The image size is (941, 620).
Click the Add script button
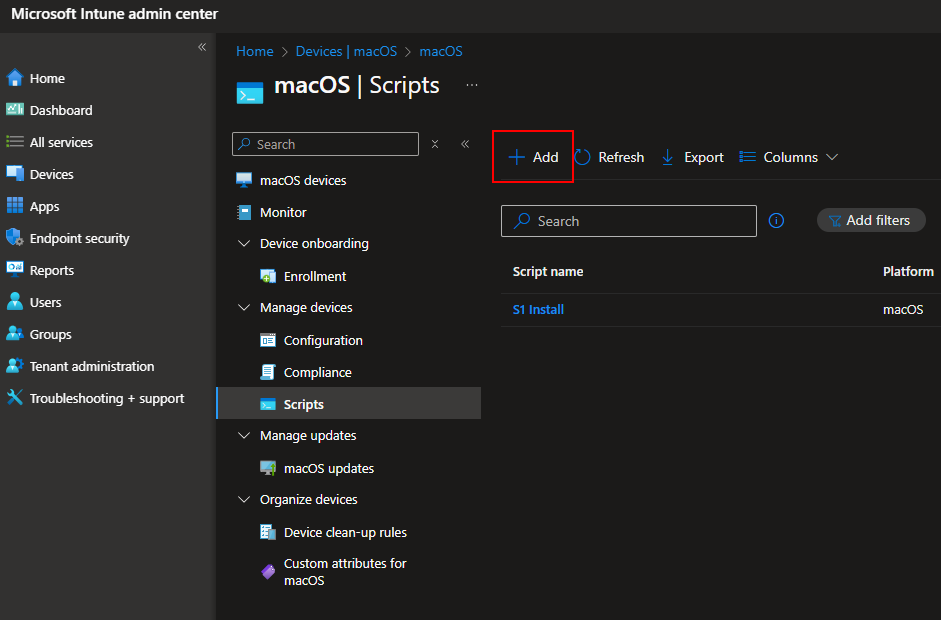533,157
